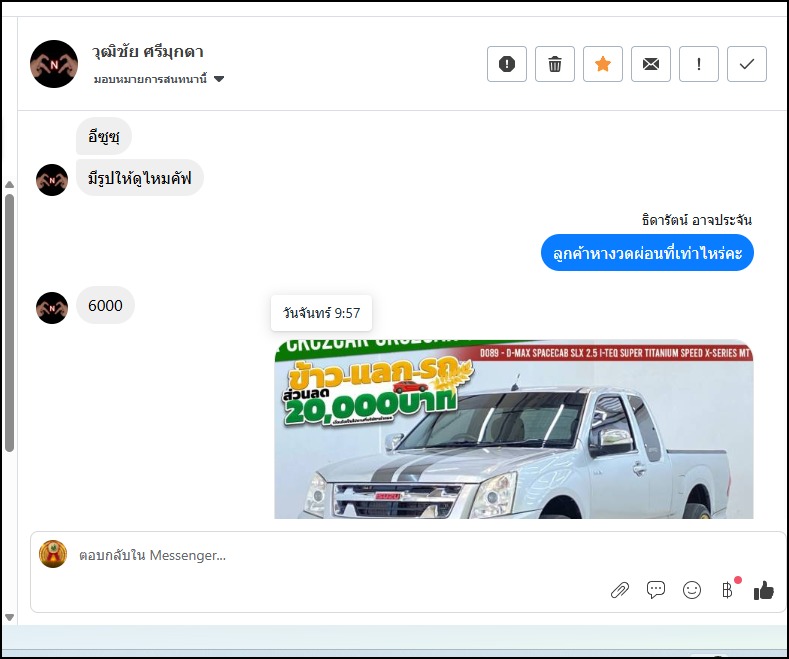Mark conversation unread with envelope icon
Viewport: 789px width, 659px height.
[x=651, y=64]
